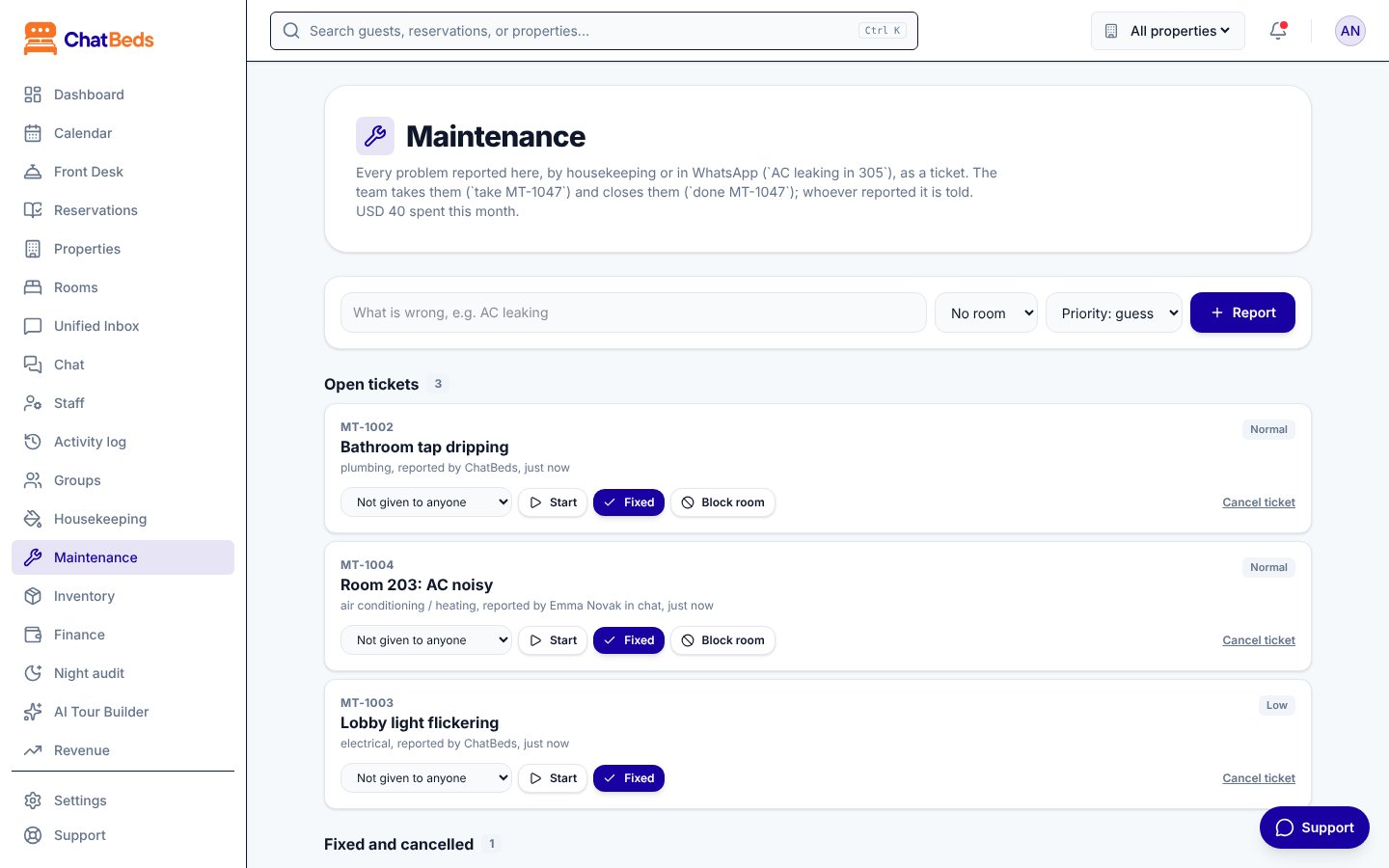Open Settings page
Viewport: 1389px width, 868px height.
click(123, 800)
